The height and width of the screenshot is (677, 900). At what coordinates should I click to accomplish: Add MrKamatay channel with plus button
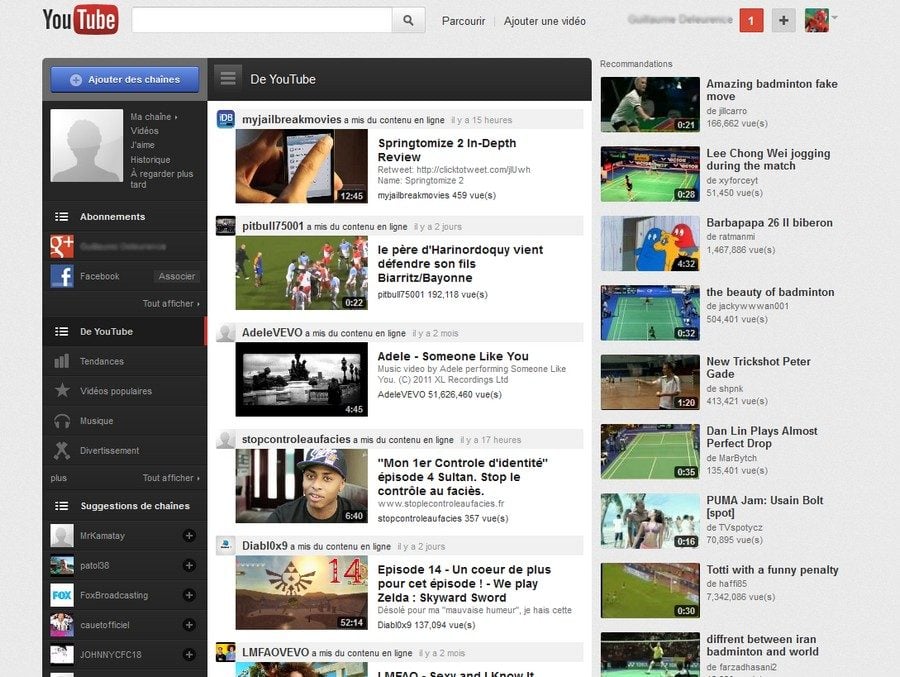click(x=189, y=536)
